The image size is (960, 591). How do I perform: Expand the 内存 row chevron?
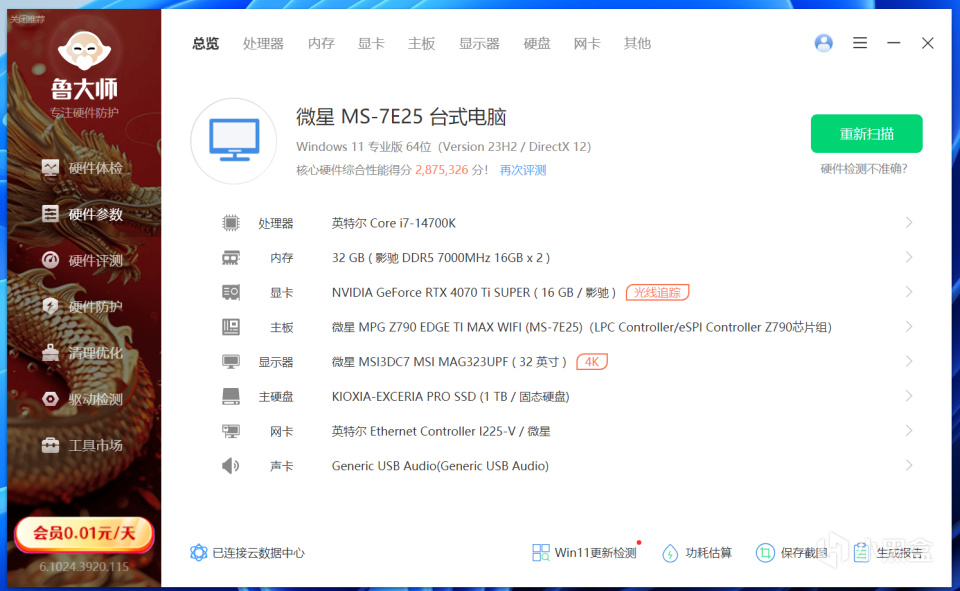[909, 257]
